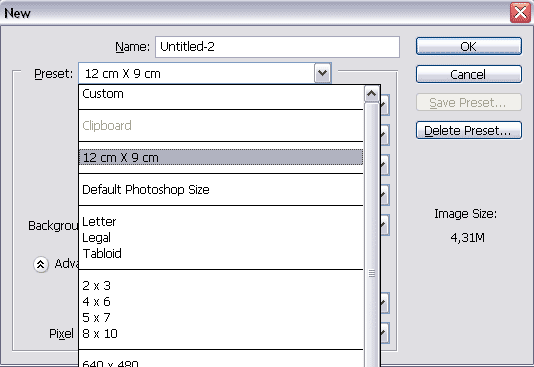Select Default Photoshop Size preset
The height and width of the screenshot is (367, 534).
point(221,190)
